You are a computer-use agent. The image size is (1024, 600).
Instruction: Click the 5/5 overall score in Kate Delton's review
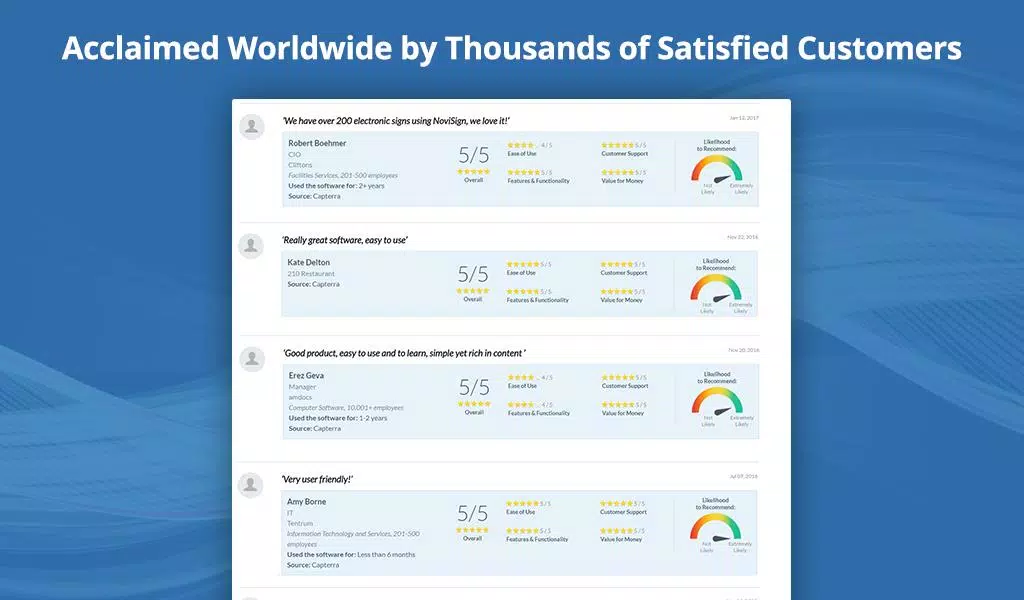click(473, 274)
